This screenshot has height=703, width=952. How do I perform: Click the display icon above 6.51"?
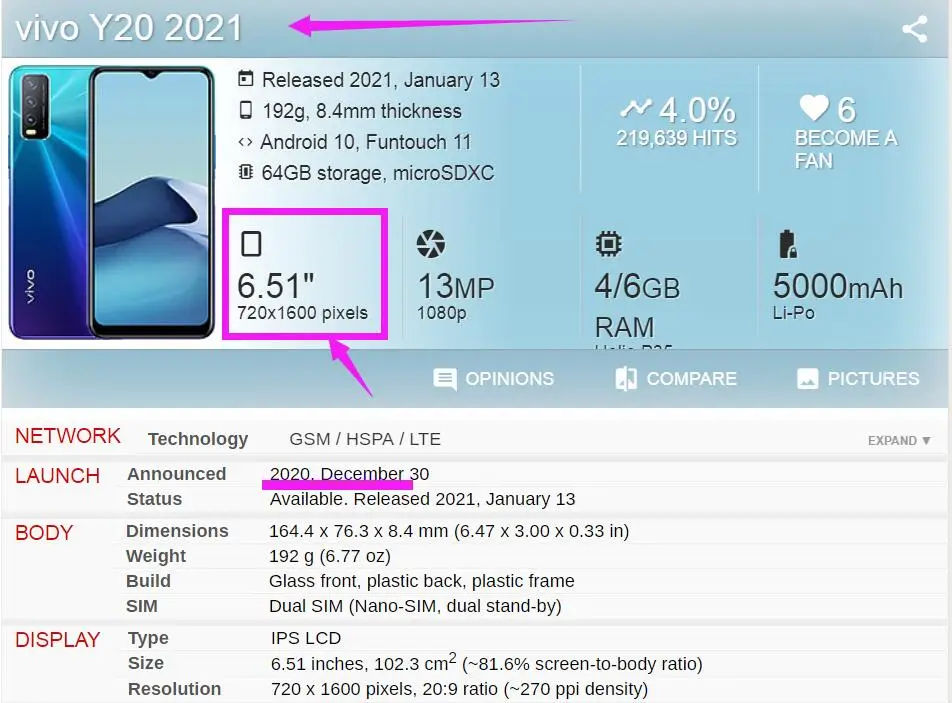251,244
